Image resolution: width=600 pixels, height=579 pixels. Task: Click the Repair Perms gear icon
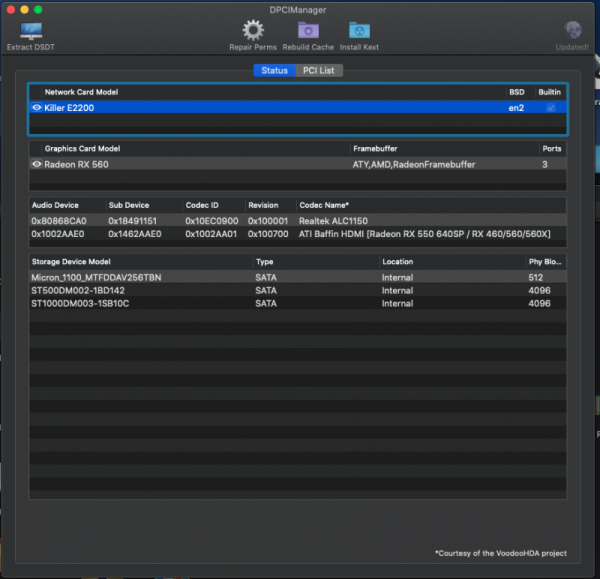pos(252,30)
